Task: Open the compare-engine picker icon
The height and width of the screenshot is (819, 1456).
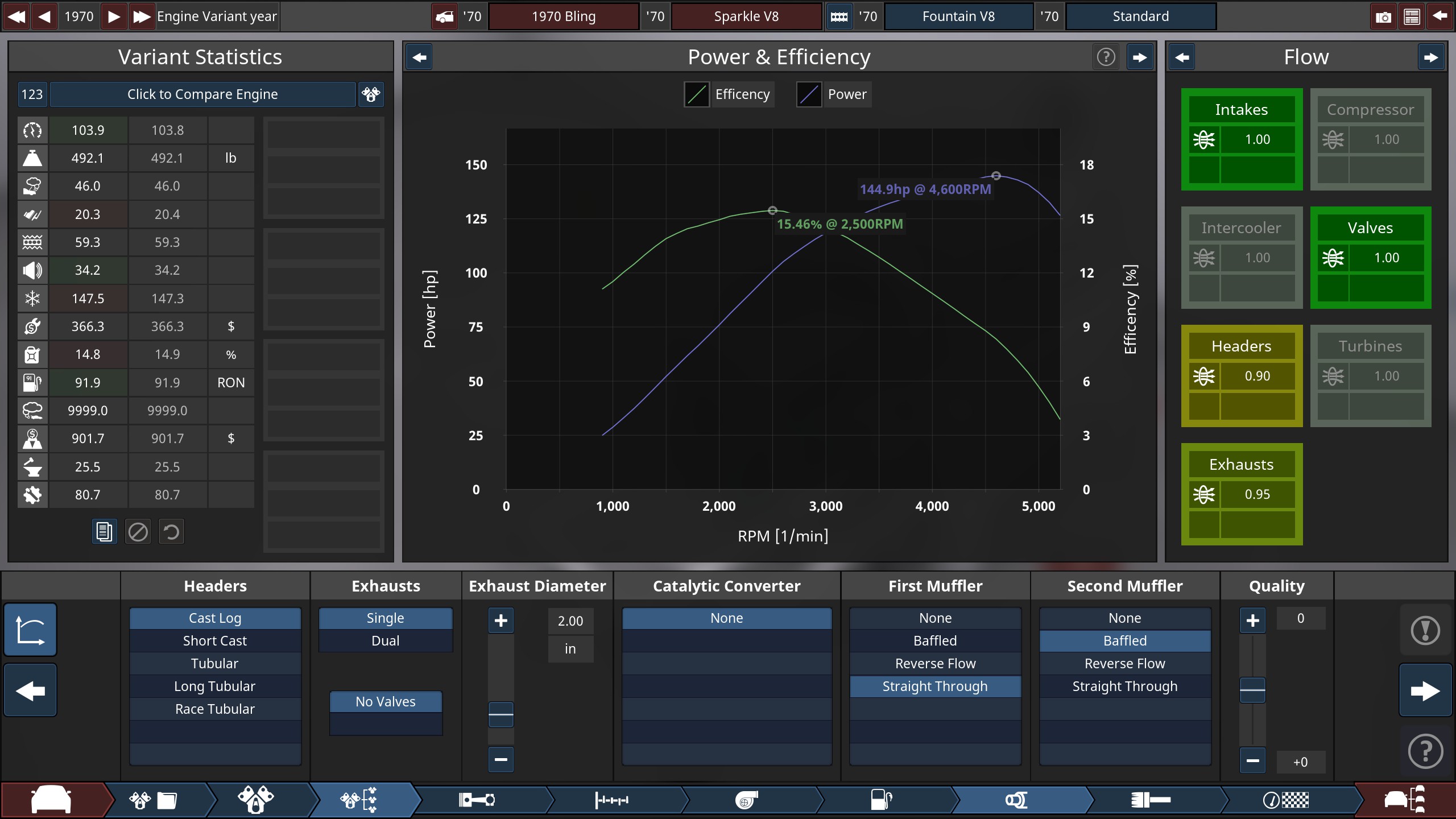Action: pyautogui.click(x=371, y=94)
